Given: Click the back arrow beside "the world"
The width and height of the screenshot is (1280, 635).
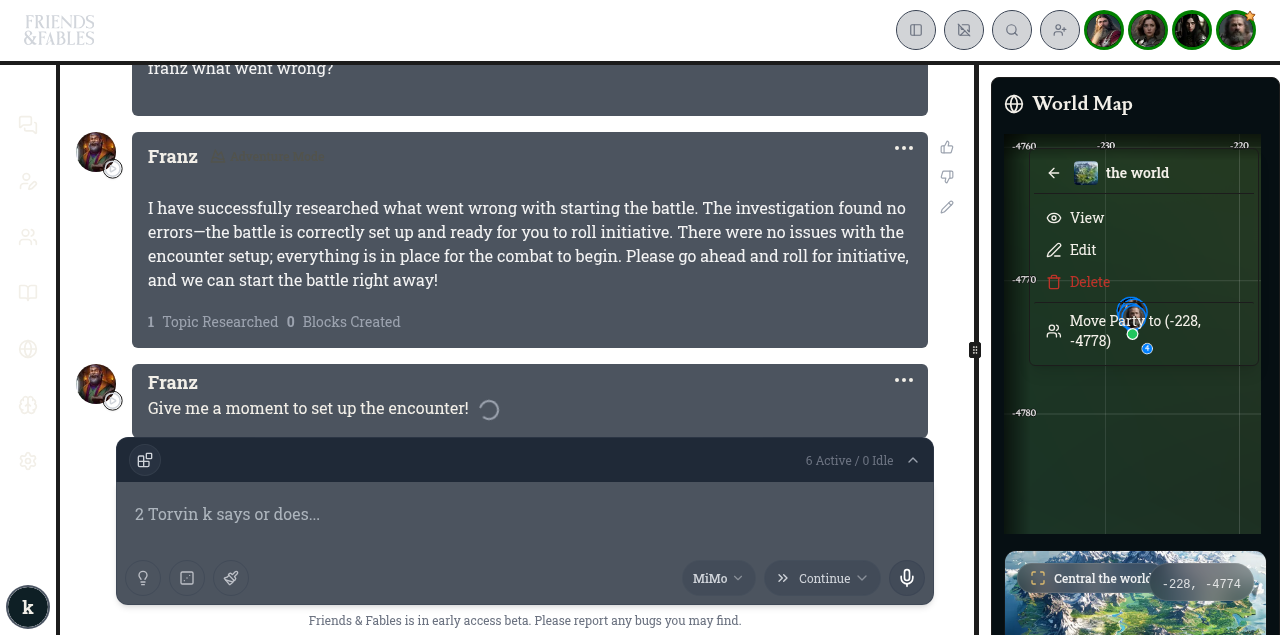Looking at the screenshot, I should [x=1053, y=173].
